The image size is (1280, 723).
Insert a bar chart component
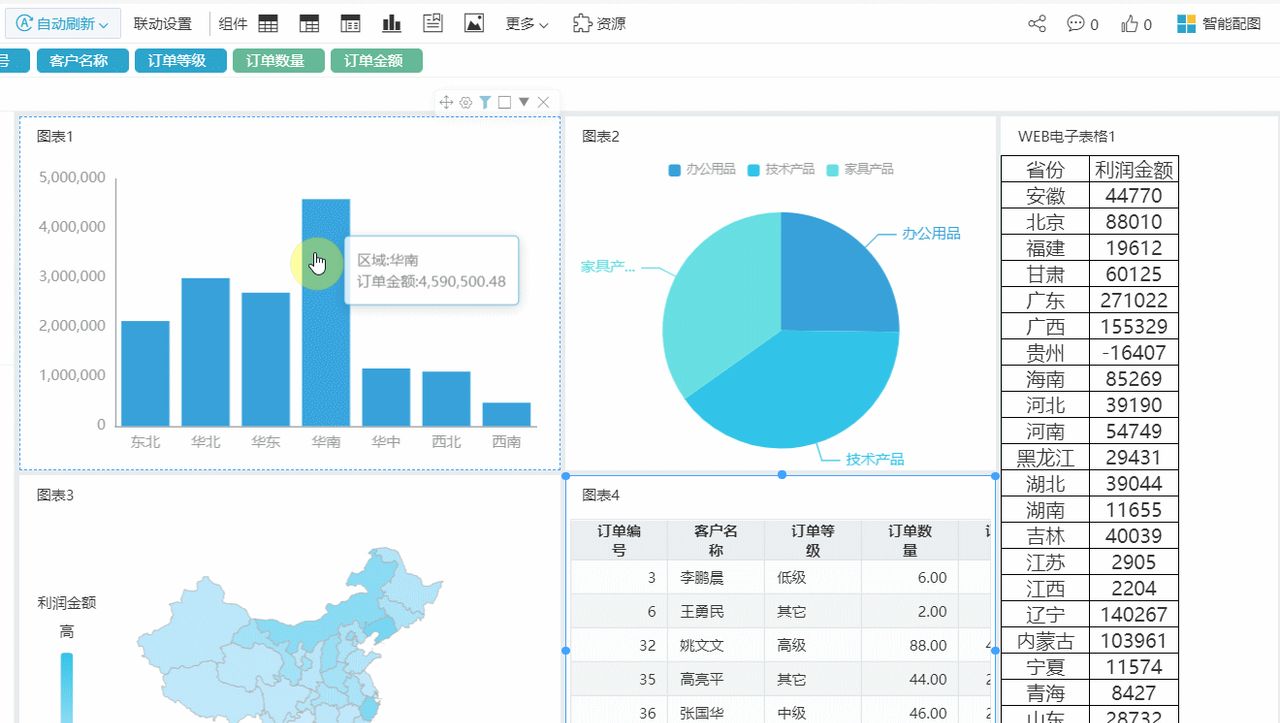tap(391, 22)
